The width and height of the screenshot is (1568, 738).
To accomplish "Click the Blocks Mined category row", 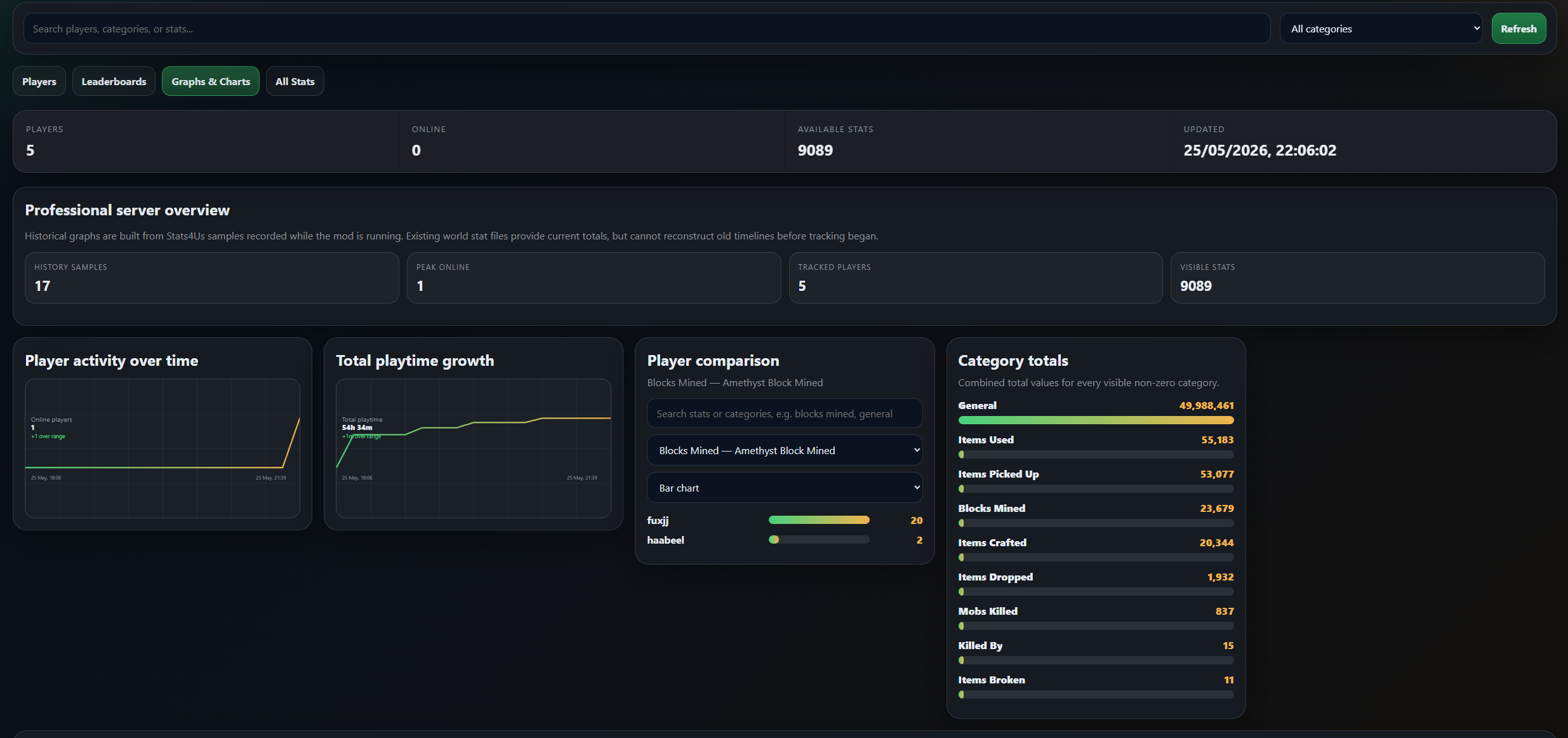I will coord(1096,515).
